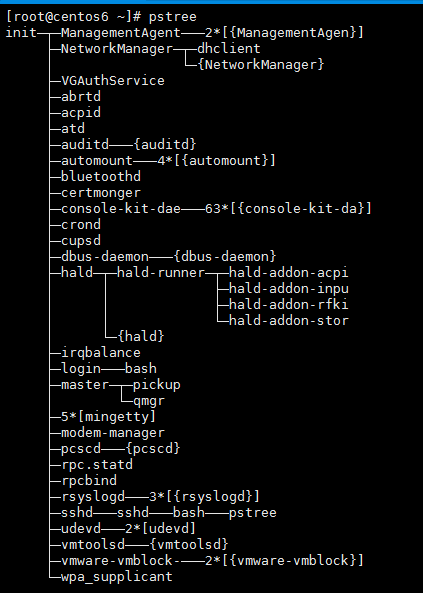
Task: Click the abrtd process line
Action: pyautogui.click(x=81, y=97)
